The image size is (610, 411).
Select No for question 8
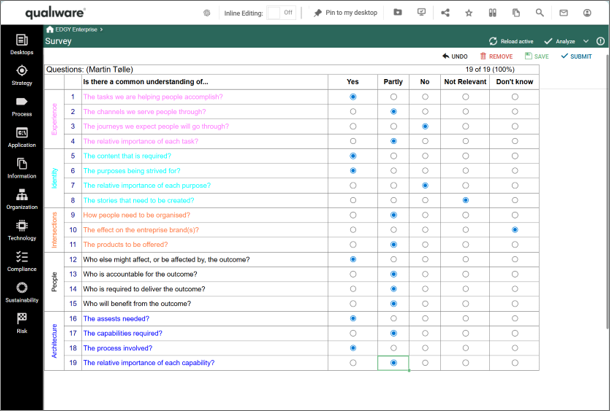(425, 200)
